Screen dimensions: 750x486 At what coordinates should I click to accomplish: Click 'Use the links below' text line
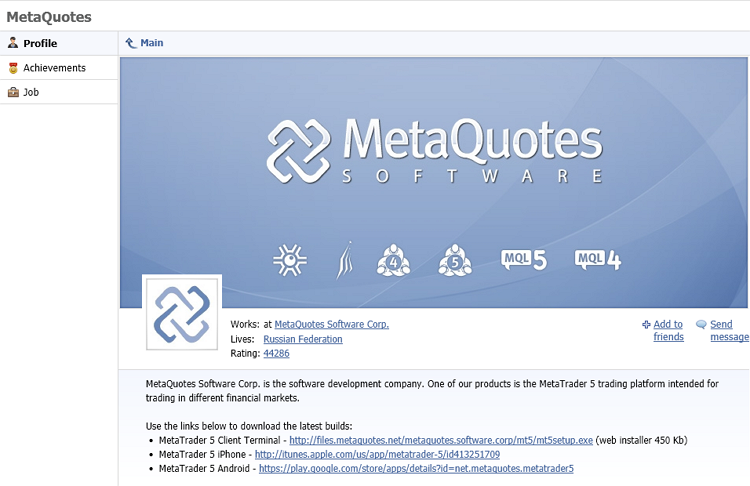249,426
